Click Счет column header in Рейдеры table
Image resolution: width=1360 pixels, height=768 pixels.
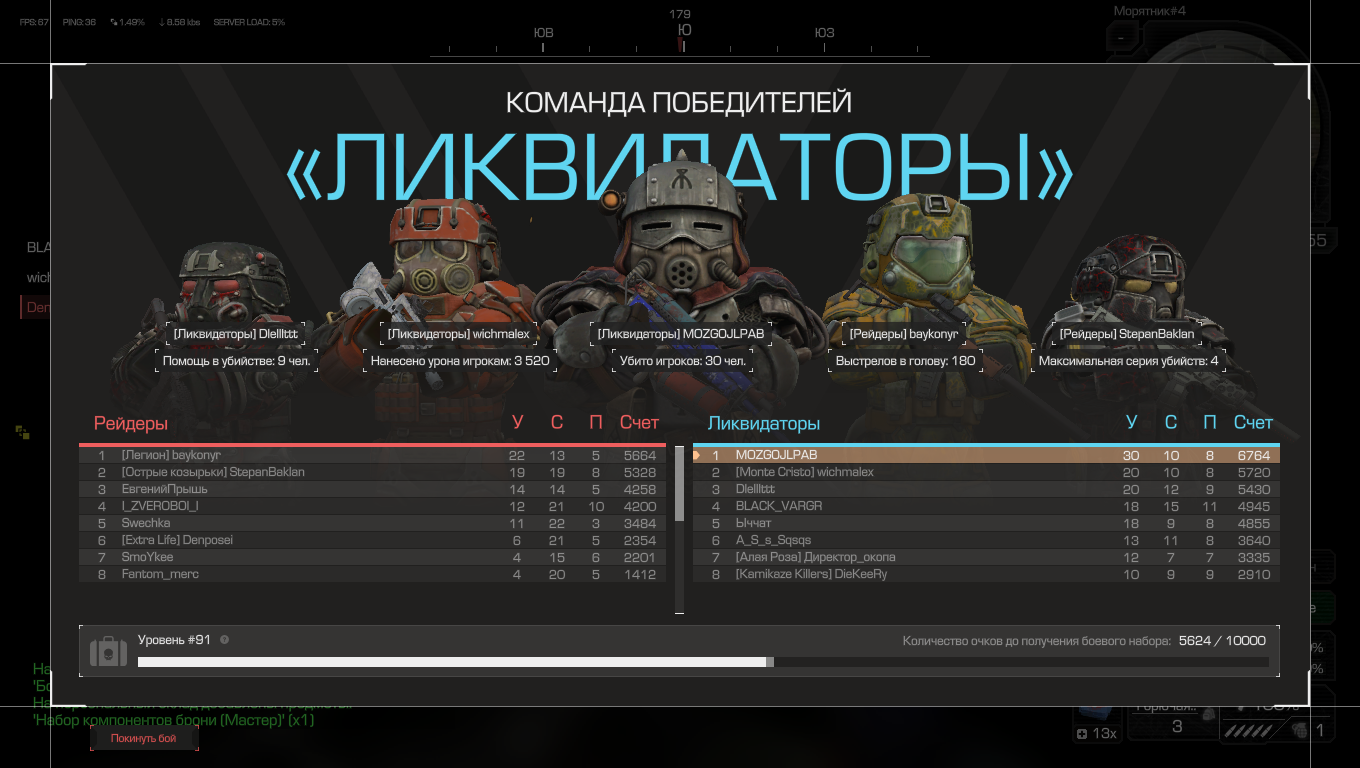click(639, 422)
